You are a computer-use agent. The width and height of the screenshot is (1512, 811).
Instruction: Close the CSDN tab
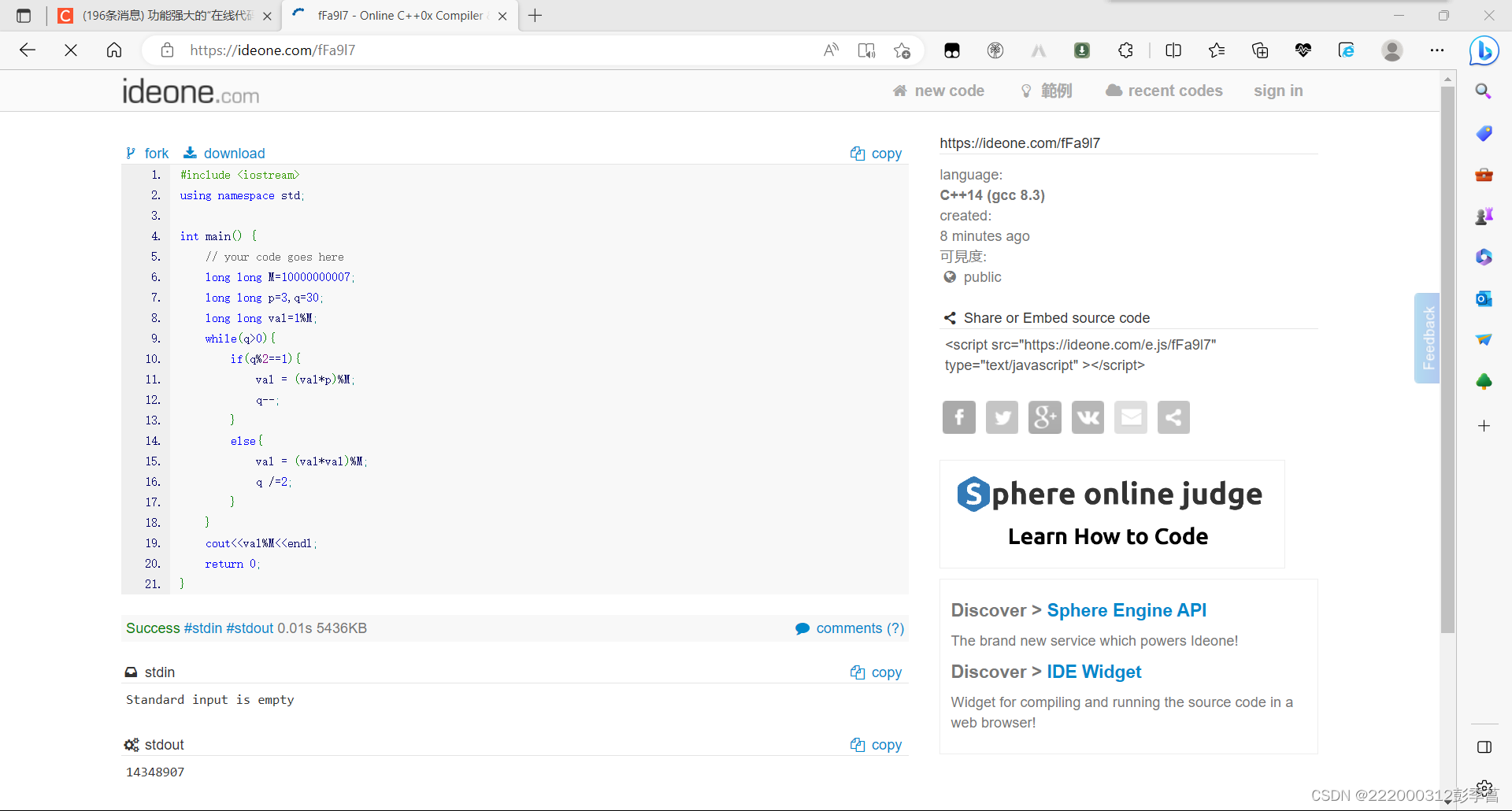pos(267,16)
